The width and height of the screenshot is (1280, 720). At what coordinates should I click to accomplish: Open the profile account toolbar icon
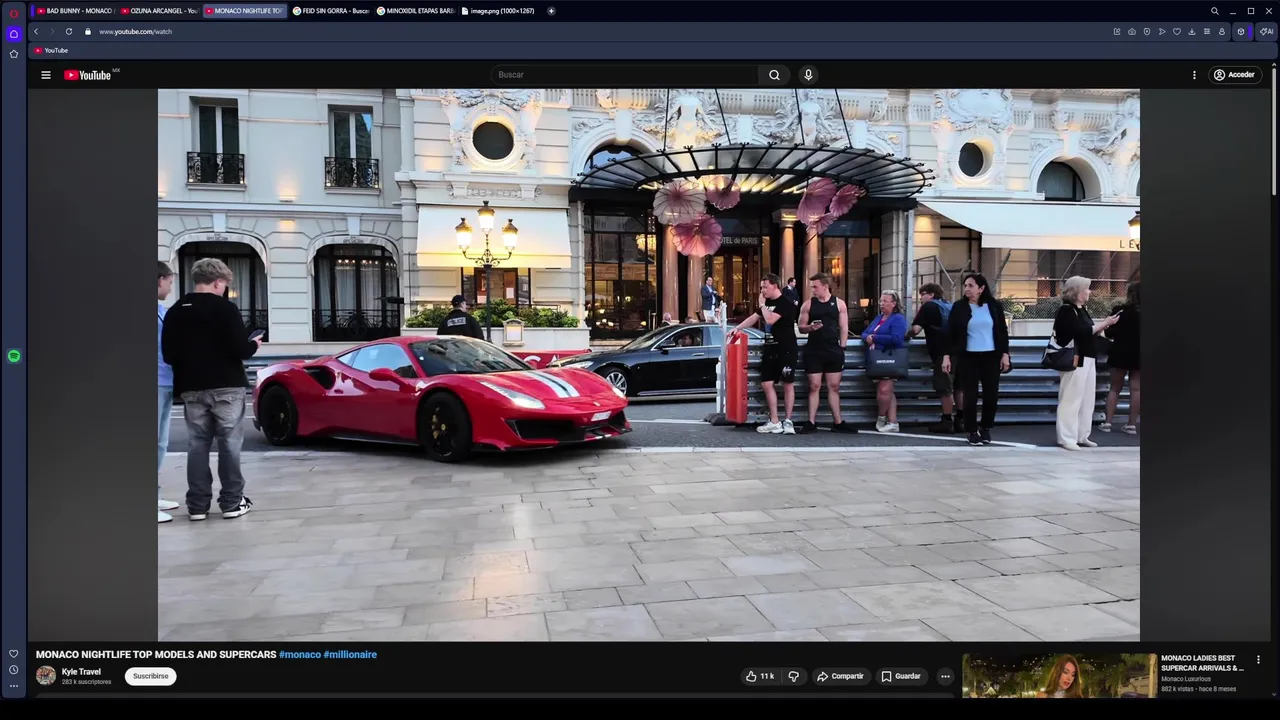(x=1222, y=32)
